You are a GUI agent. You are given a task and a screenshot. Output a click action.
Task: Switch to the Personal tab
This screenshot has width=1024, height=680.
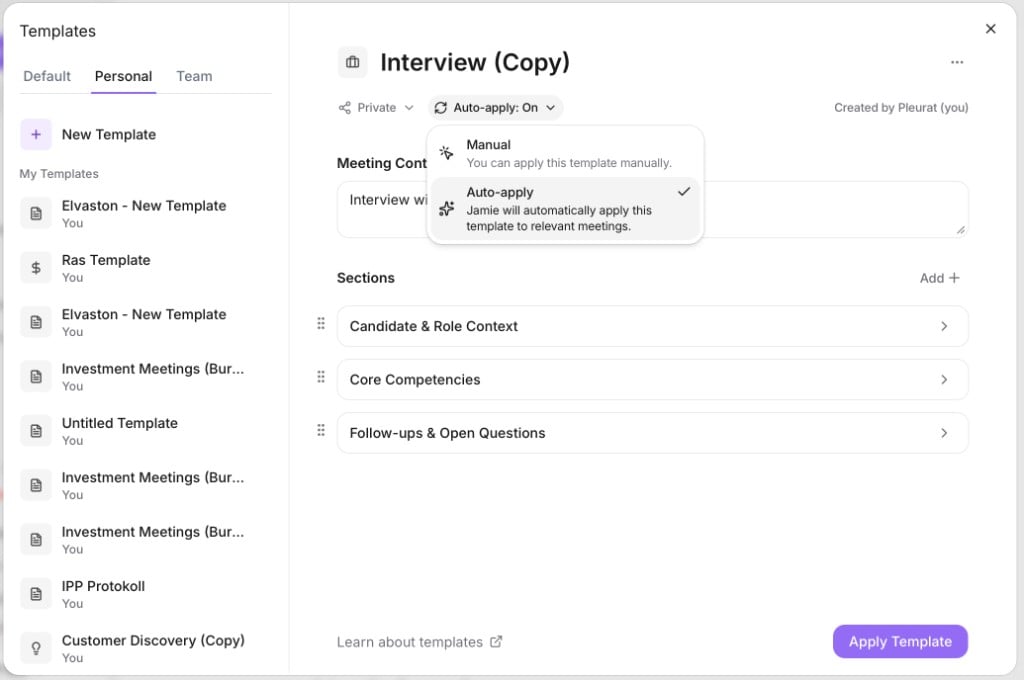(123, 76)
